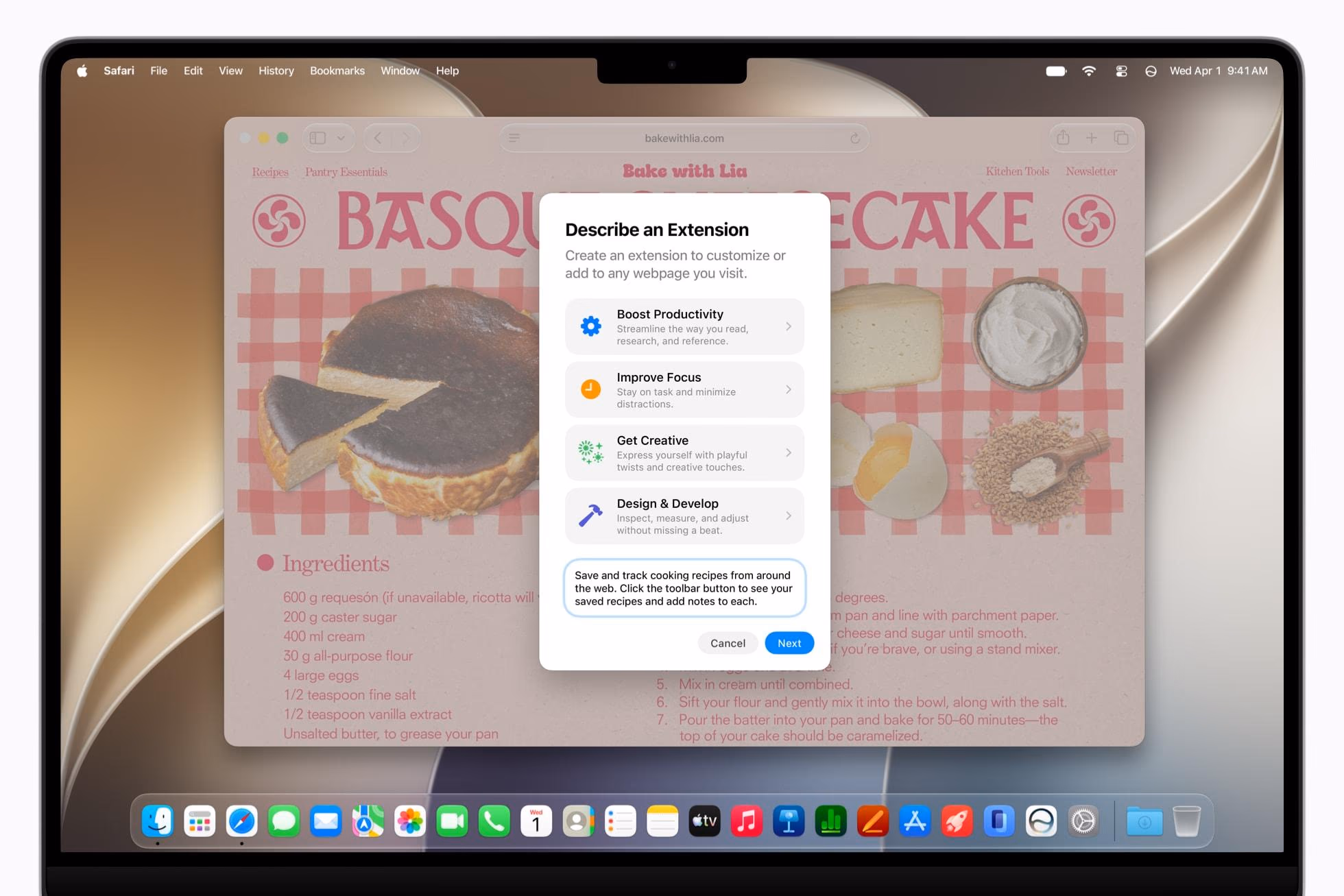Viewport: 1344px width, 896px height.
Task: Open Control Center in menu bar
Action: 1121,71
